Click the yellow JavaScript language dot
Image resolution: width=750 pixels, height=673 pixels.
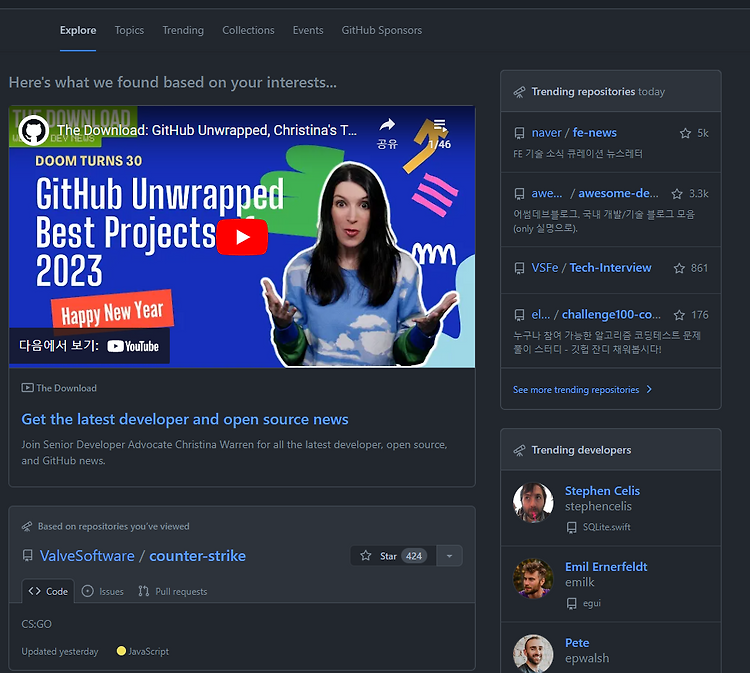(x=121, y=651)
